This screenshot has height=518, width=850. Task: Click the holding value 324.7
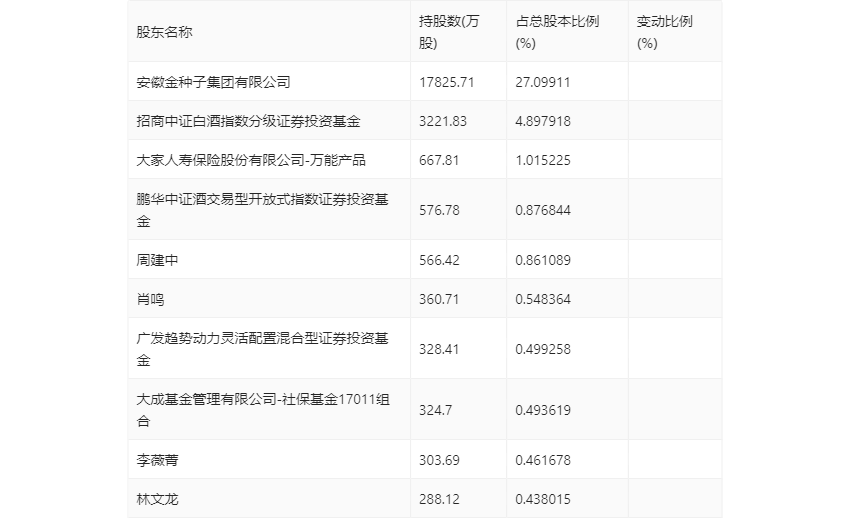pyautogui.click(x=435, y=410)
